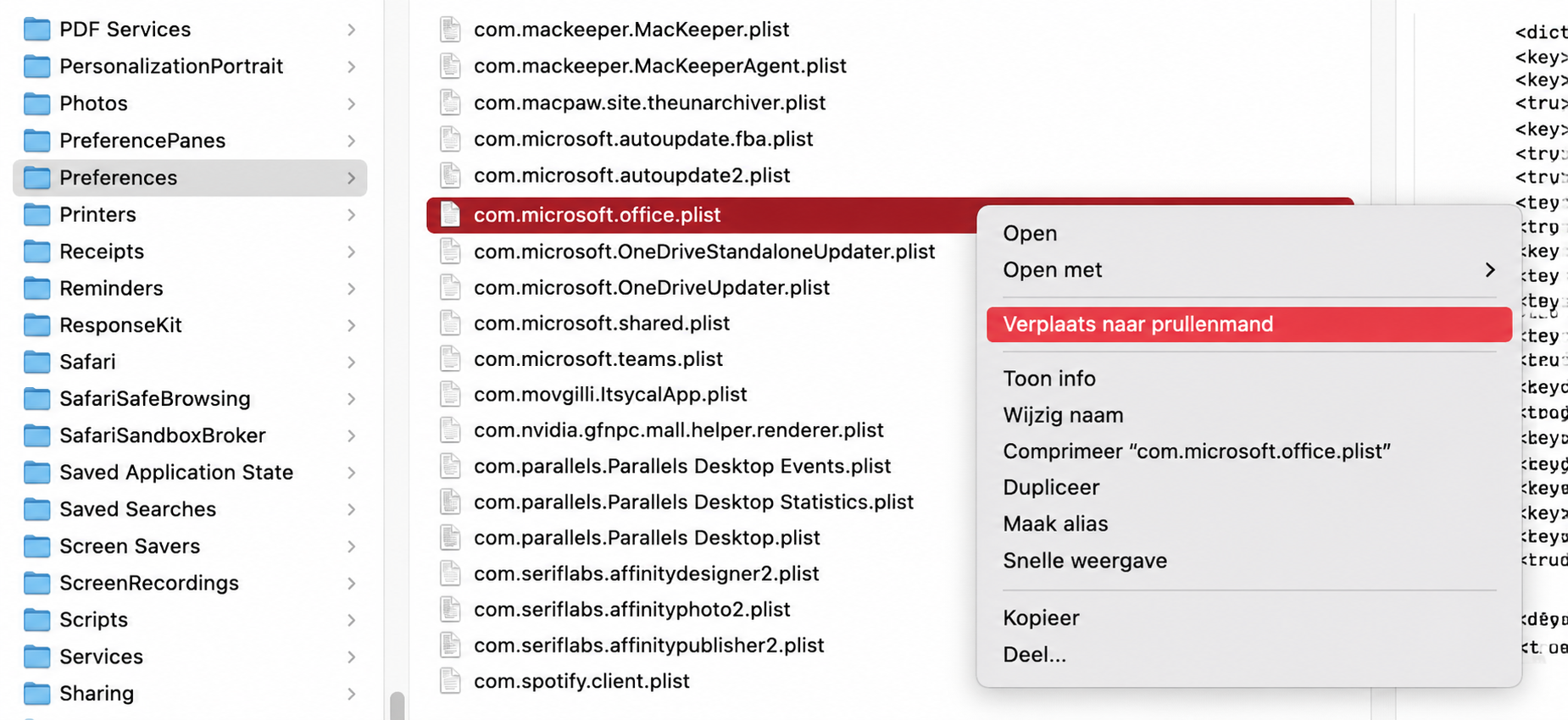Select the Preferences folder label
Screen dimensions: 1568x720
(118, 178)
